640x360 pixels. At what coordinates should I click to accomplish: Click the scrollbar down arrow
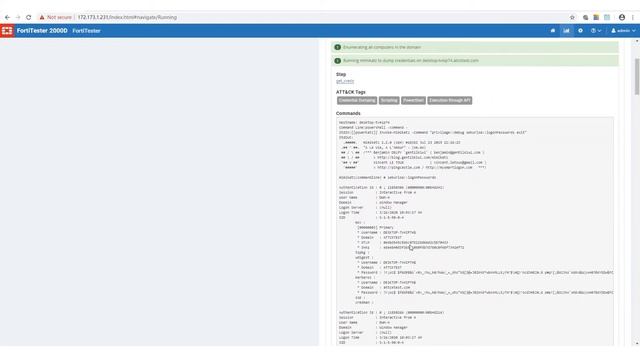[x=636, y=343]
